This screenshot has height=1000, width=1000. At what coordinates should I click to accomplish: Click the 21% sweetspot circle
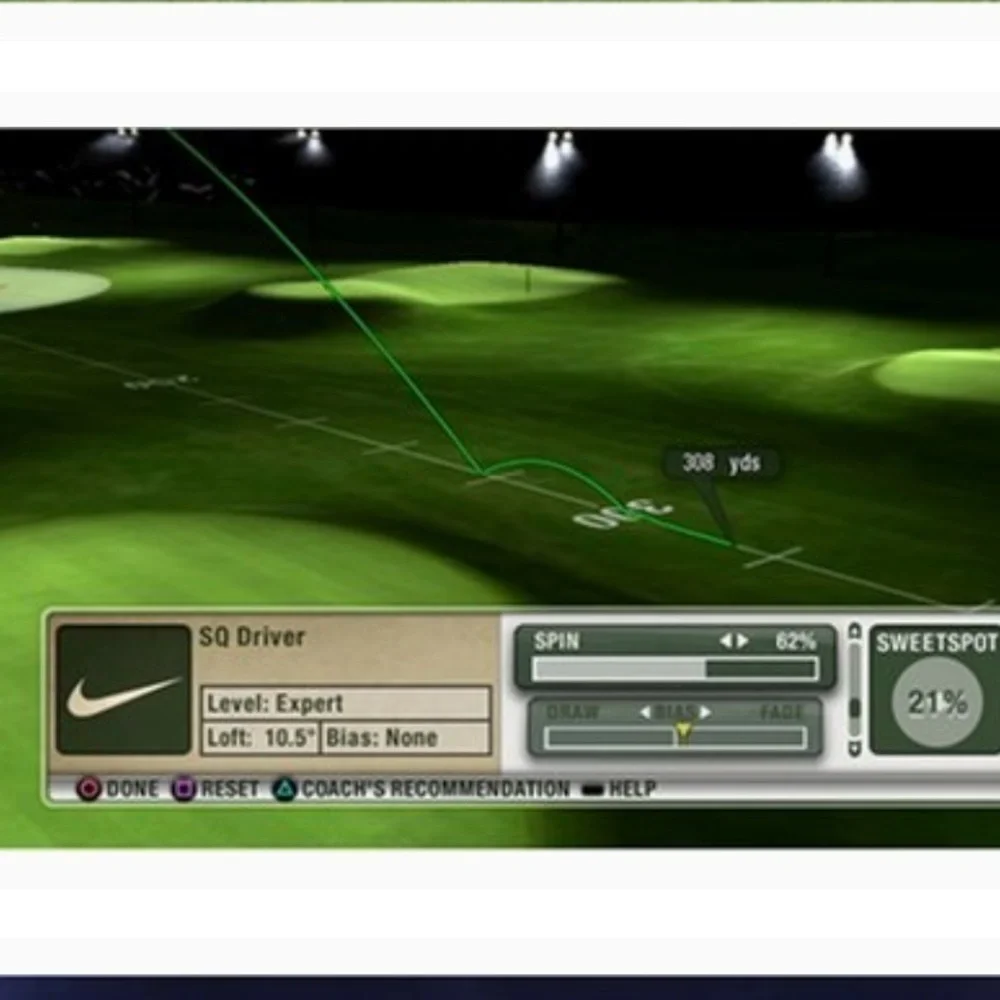(x=937, y=702)
